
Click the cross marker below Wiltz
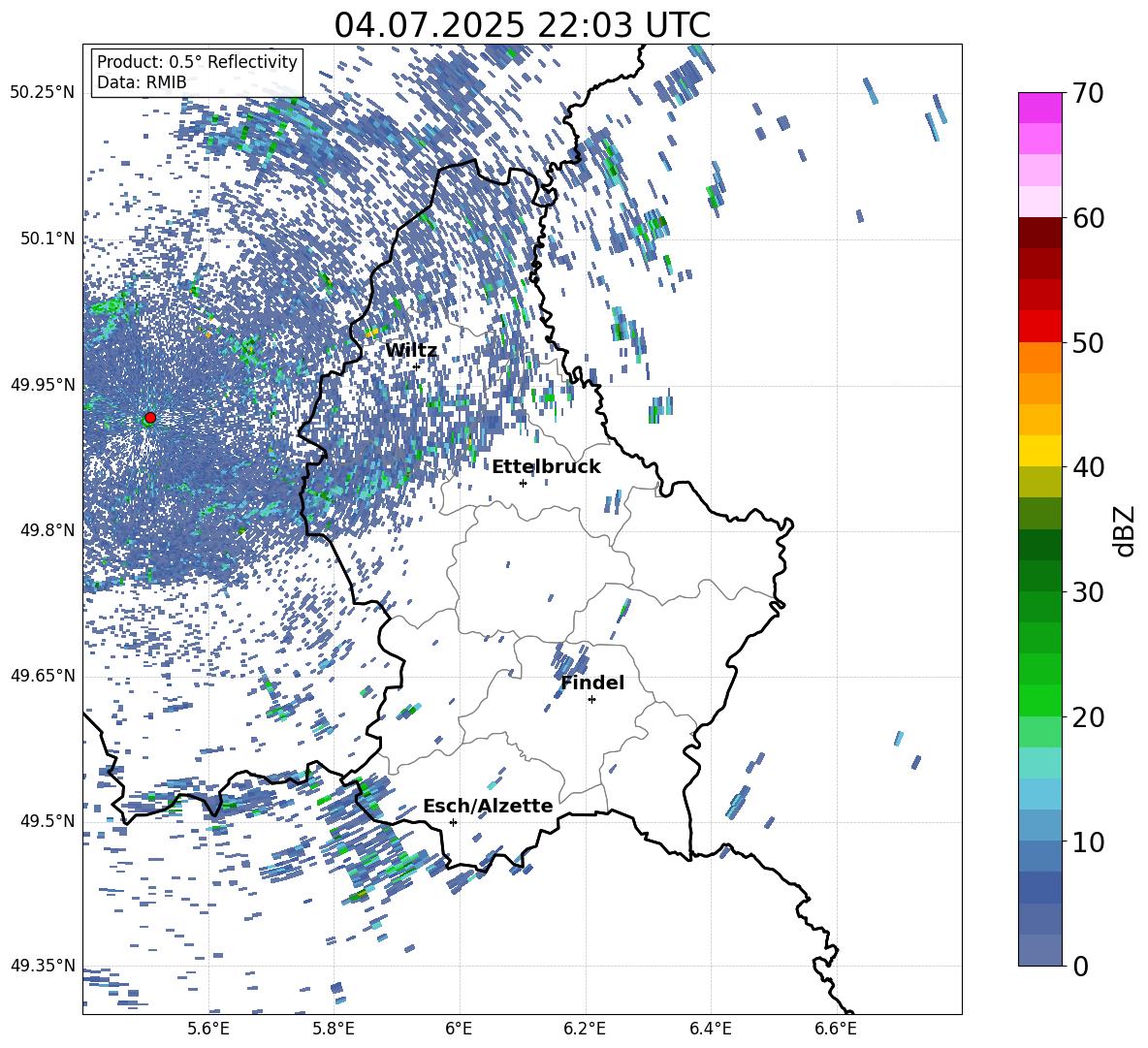(x=417, y=366)
